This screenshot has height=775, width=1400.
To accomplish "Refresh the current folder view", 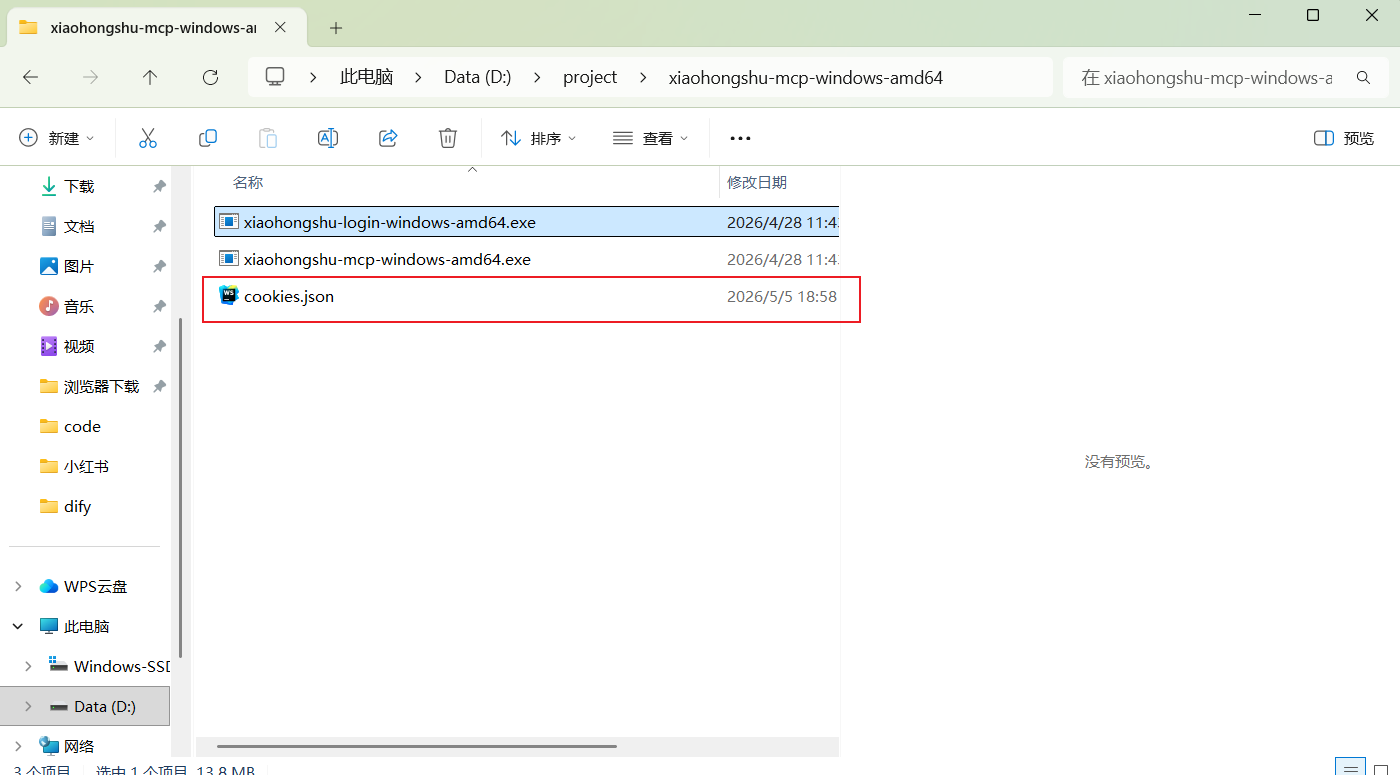I will coord(210,77).
